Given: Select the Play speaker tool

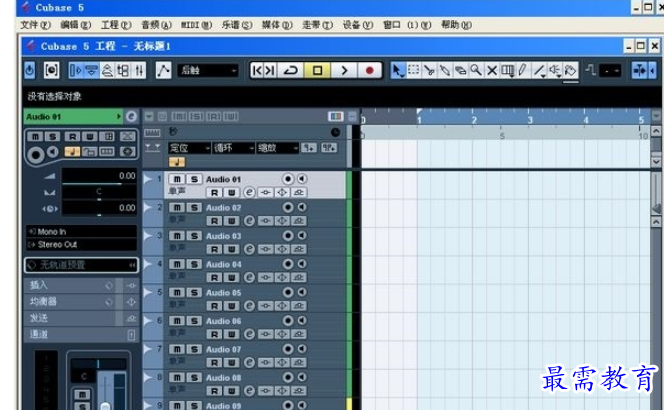Looking at the screenshot, I should (x=554, y=70).
